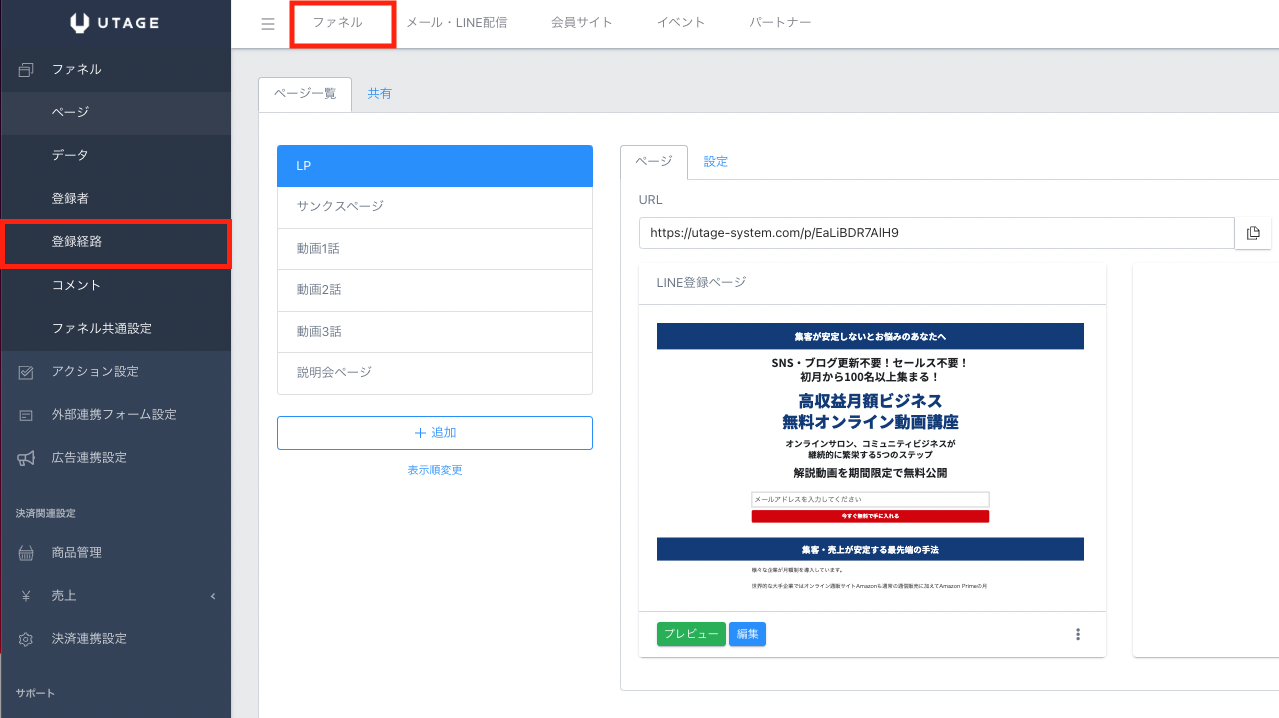Click the 外部連携フォーム設定 icon
The image size is (1279, 718).
[x=26, y=415]
